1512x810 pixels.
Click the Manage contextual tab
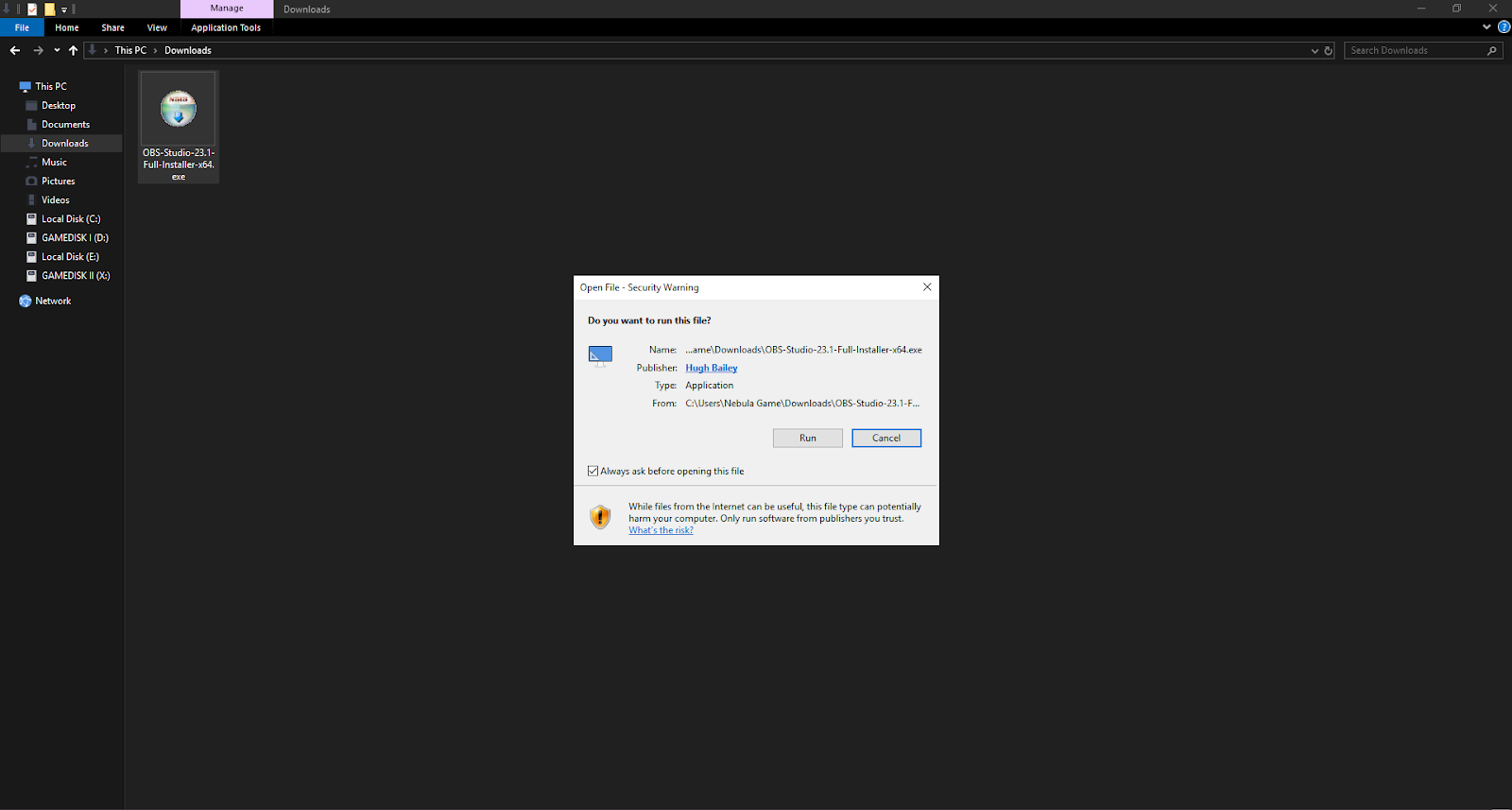227,9
